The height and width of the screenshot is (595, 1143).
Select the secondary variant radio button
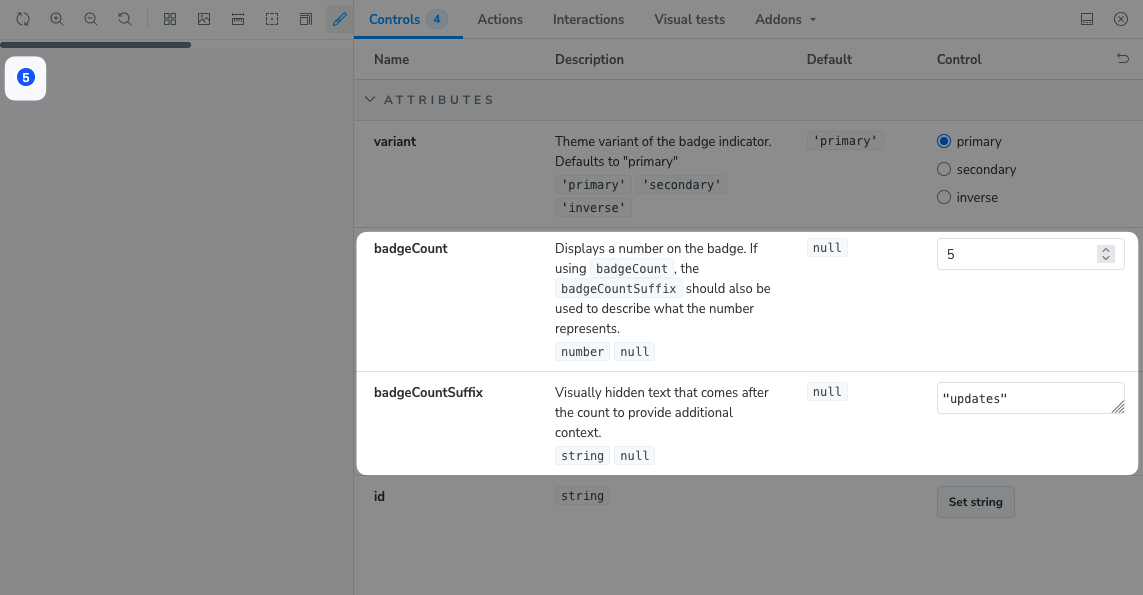pos(944,170)
